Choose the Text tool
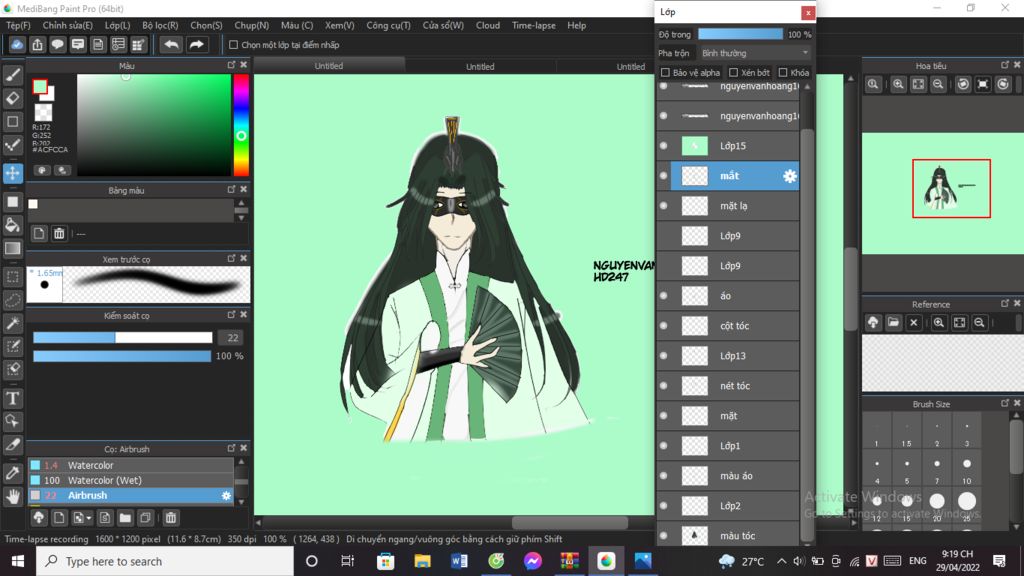This screenshot has width=1024, height=576. point(12,398)
